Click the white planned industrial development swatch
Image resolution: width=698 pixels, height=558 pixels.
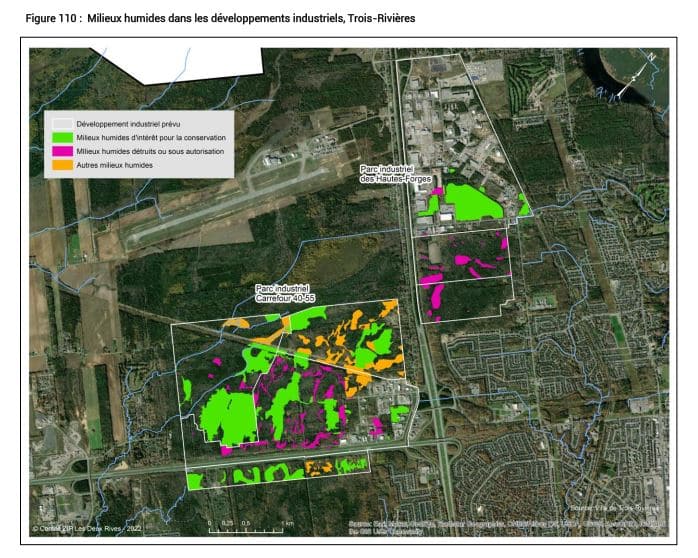point(62,123)
